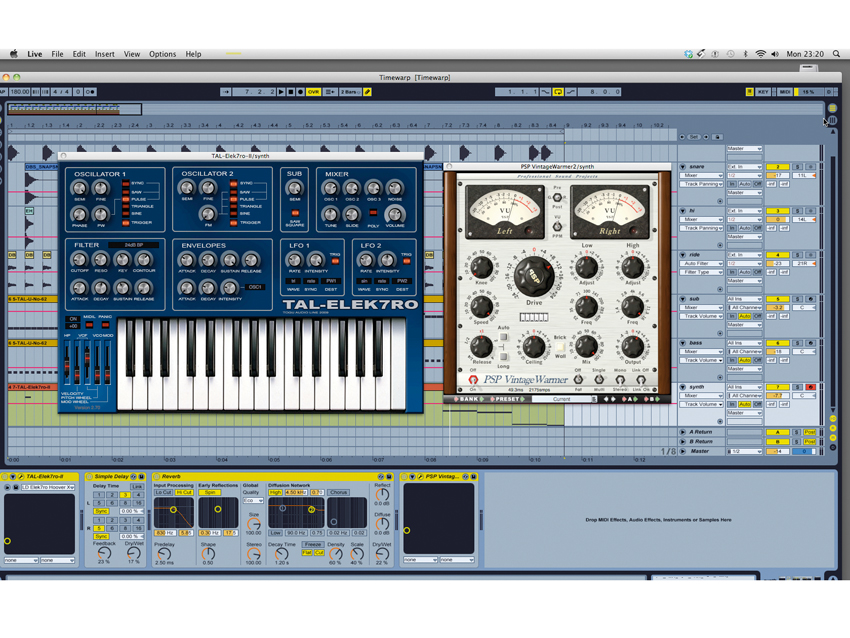Toggle the OVR overdub switch
This screenshot has height=638, width=850.
(313, 92)
